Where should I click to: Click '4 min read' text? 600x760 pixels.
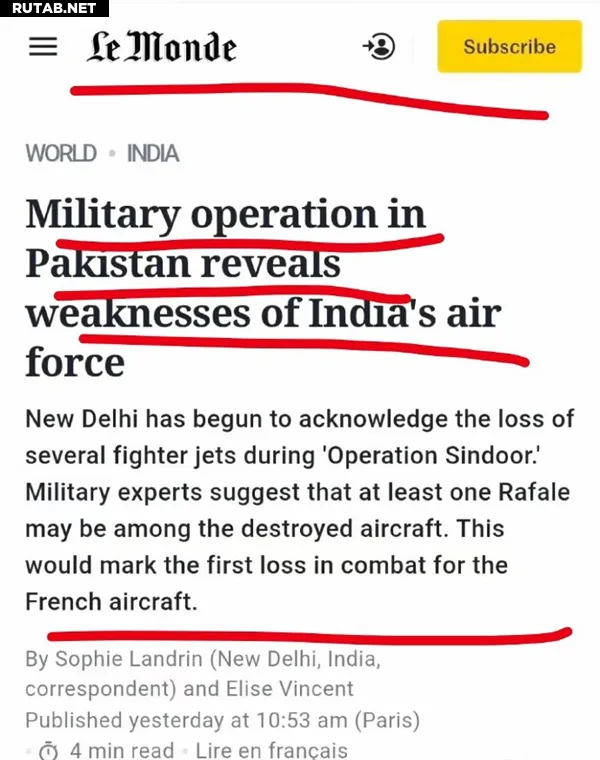[122, 750]
